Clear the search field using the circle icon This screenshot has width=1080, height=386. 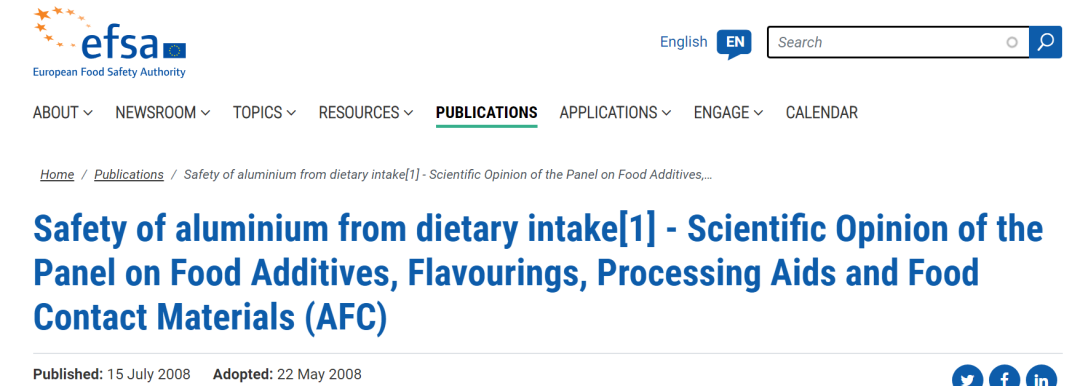tap(1012, 42)
